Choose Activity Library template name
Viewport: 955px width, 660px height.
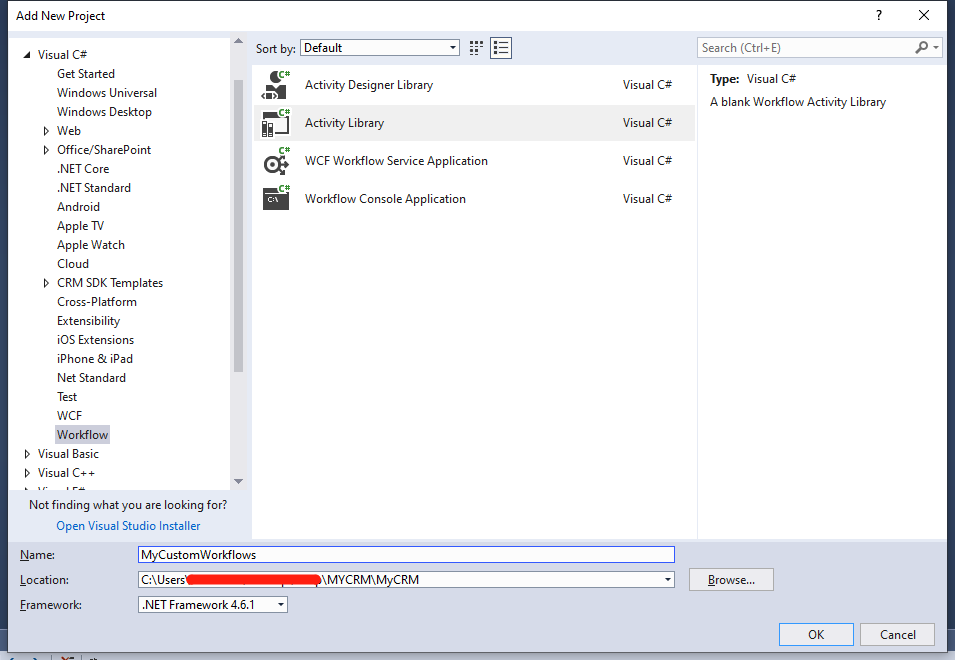[344, 122]
